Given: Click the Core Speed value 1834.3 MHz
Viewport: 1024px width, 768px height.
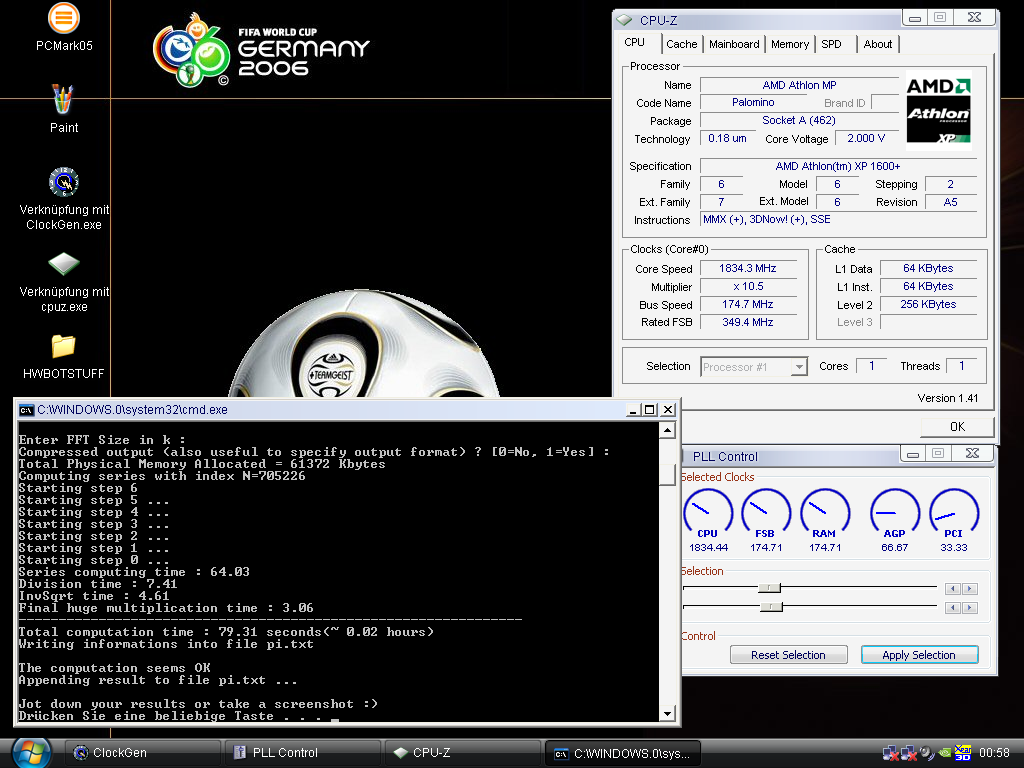Looking at the screenshot, I should pyautogui.click(x=748, y=268).
